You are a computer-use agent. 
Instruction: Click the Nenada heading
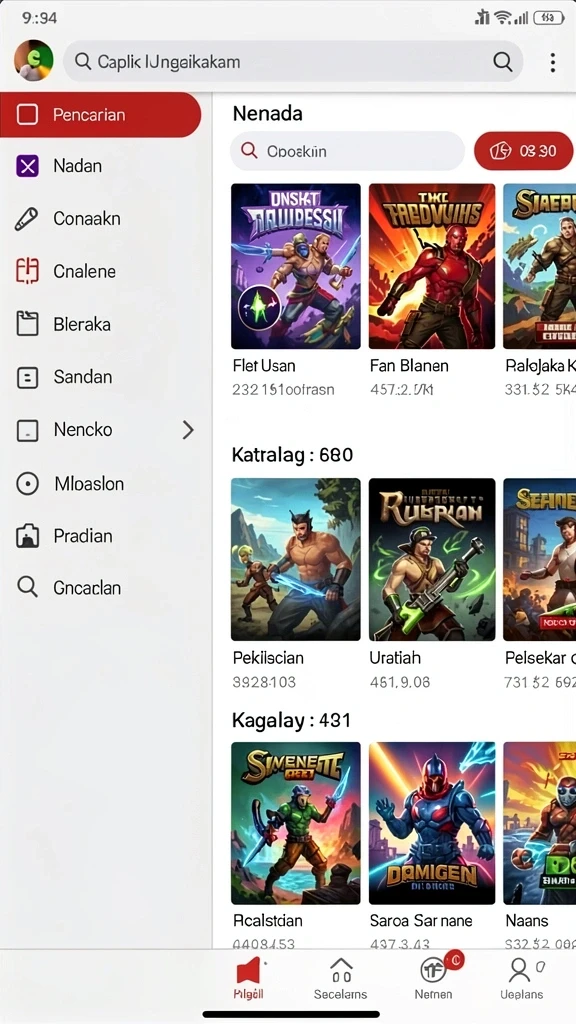click(267, 114)
